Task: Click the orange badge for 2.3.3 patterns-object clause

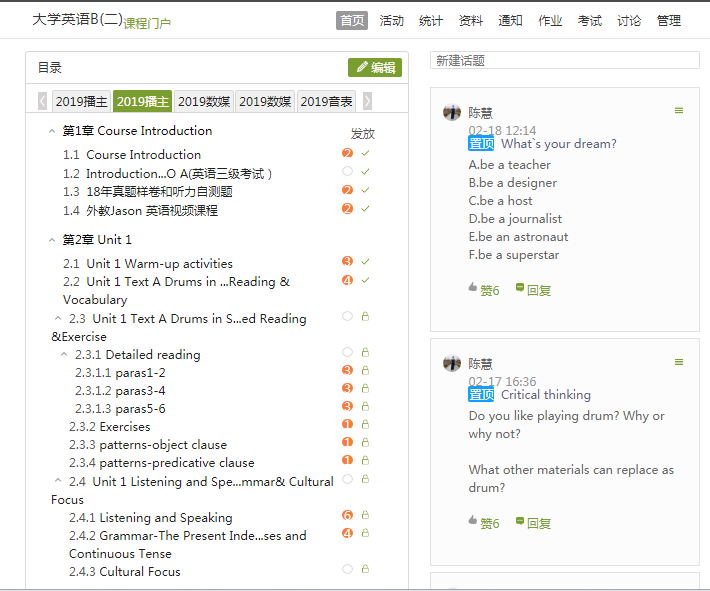Action: tap(347, 442)
